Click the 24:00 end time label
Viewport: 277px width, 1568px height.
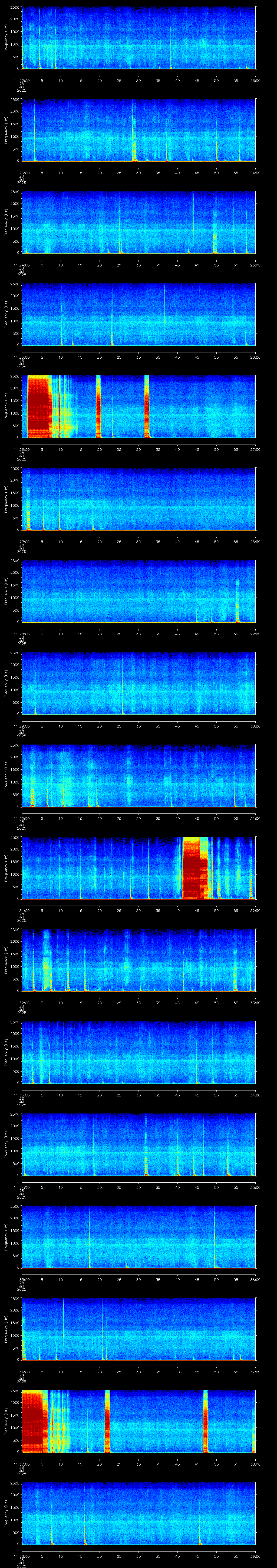pyautogui.click(x=255, y=173)
